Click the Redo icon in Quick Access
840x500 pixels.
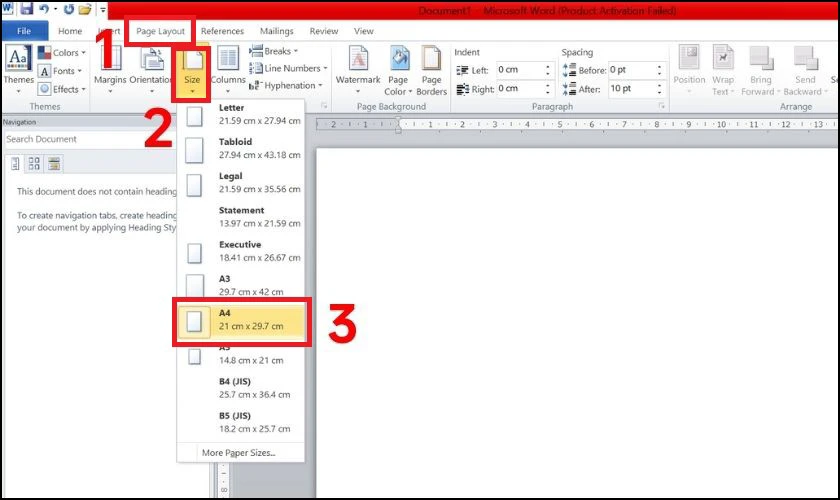coord(69,9)
